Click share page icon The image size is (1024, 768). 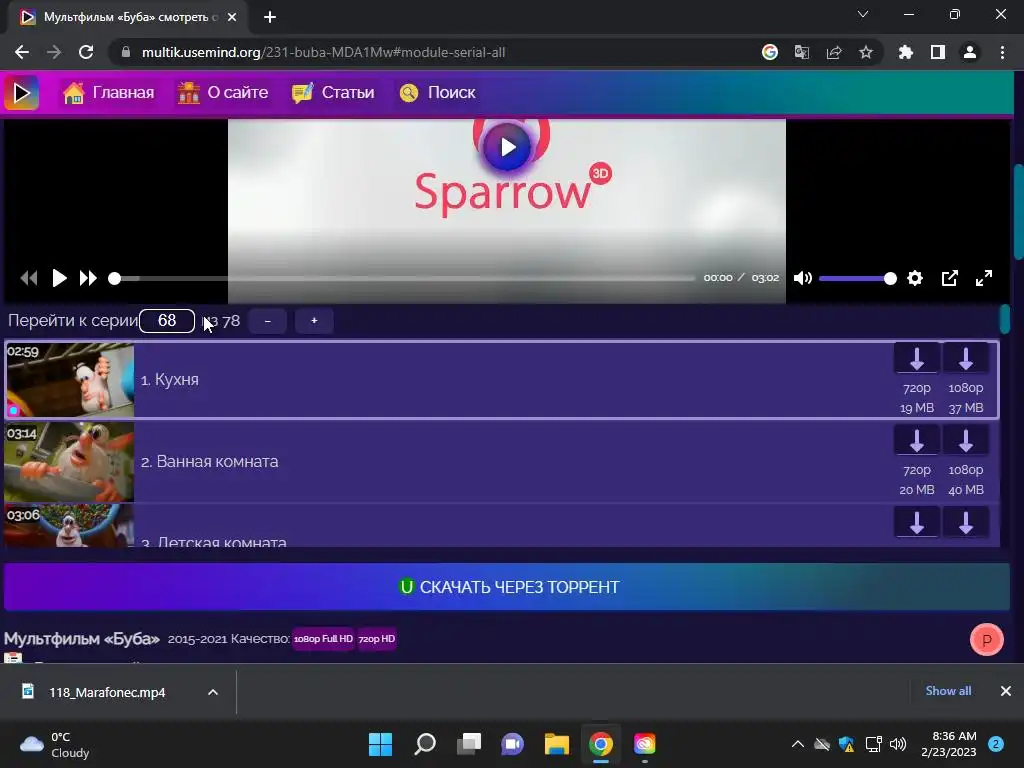point(834,52)
